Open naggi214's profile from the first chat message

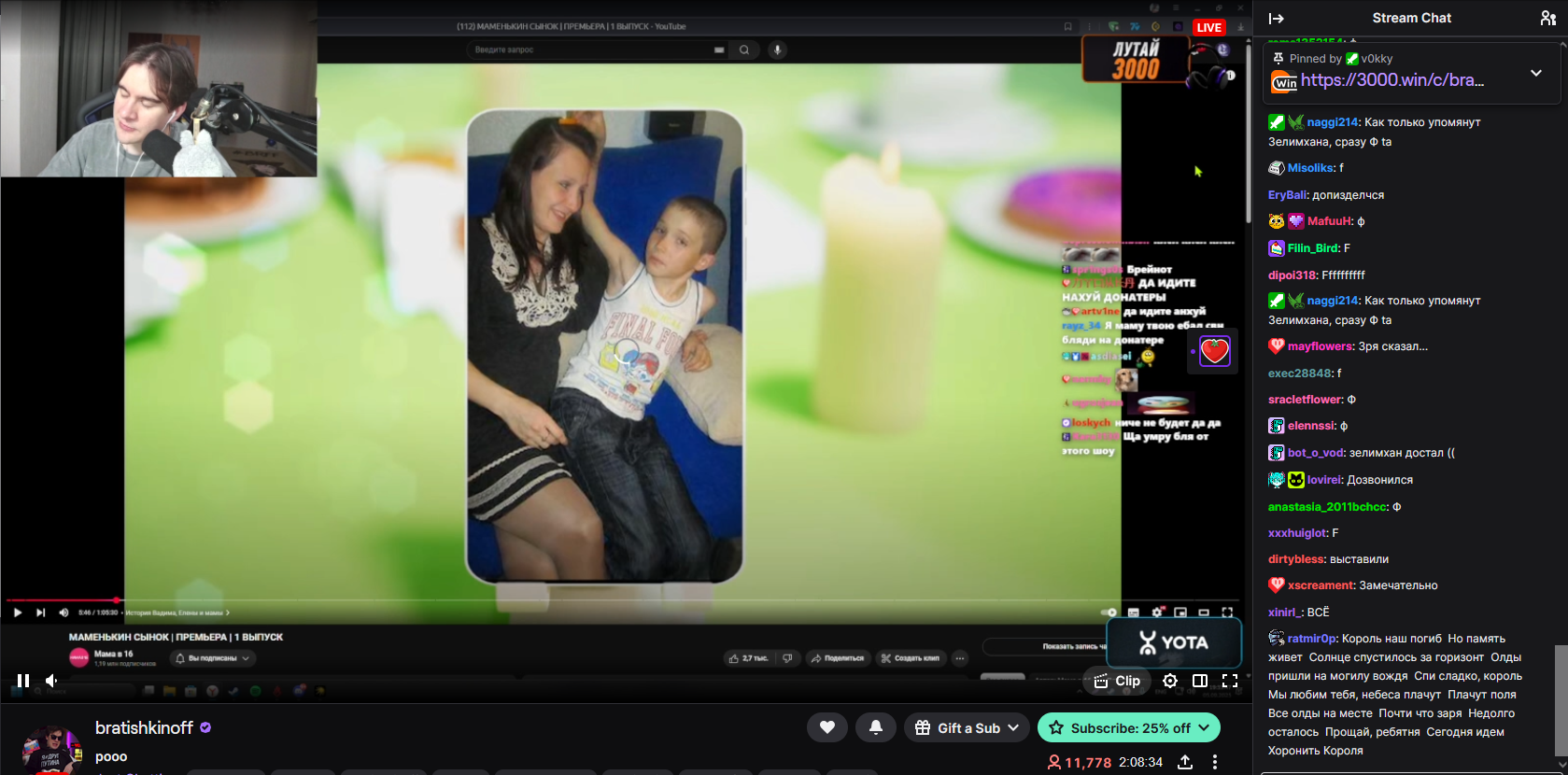[1333, 122]
